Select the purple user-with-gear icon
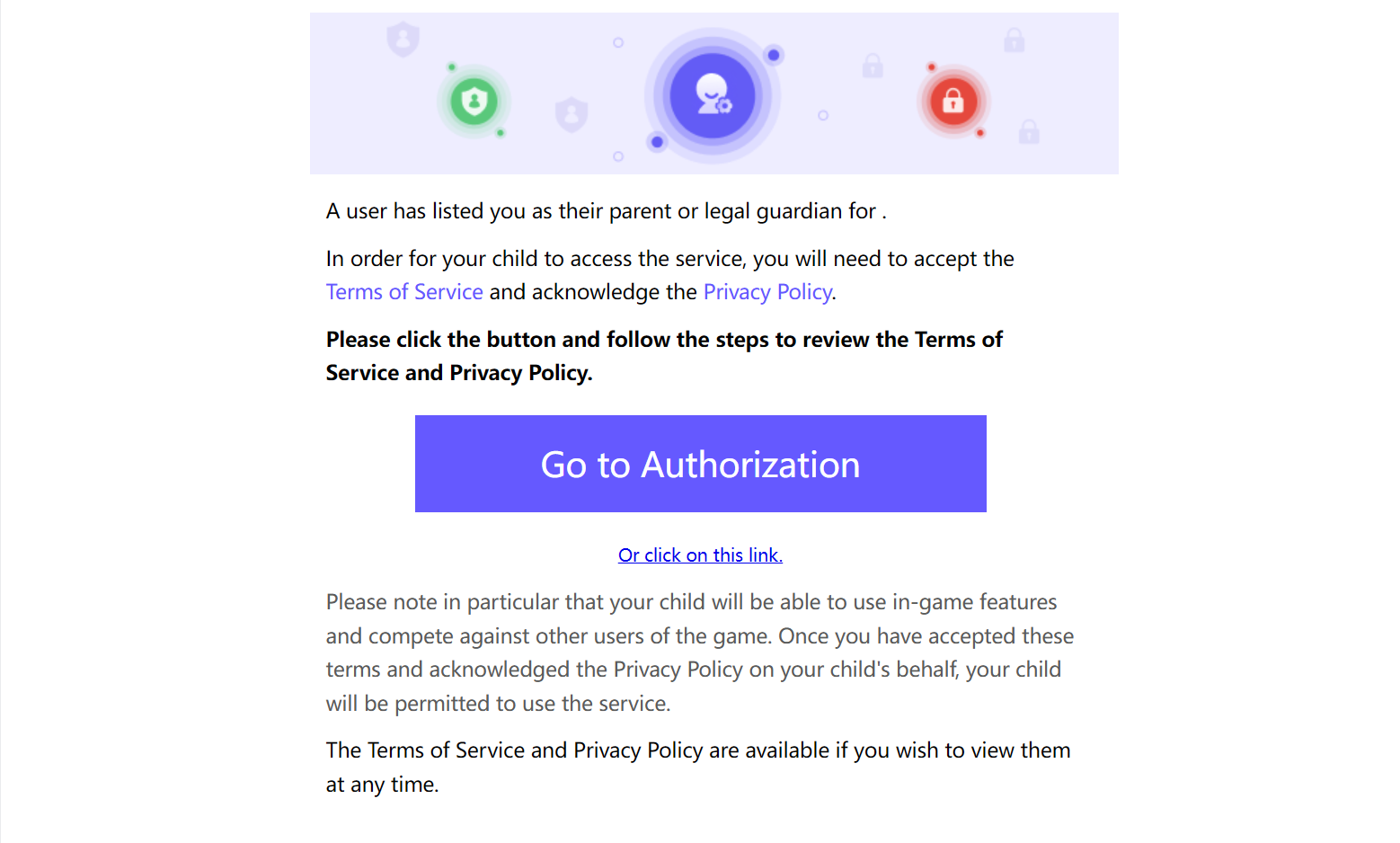This screenshot has height=843, width=1400. pos(713,95)
